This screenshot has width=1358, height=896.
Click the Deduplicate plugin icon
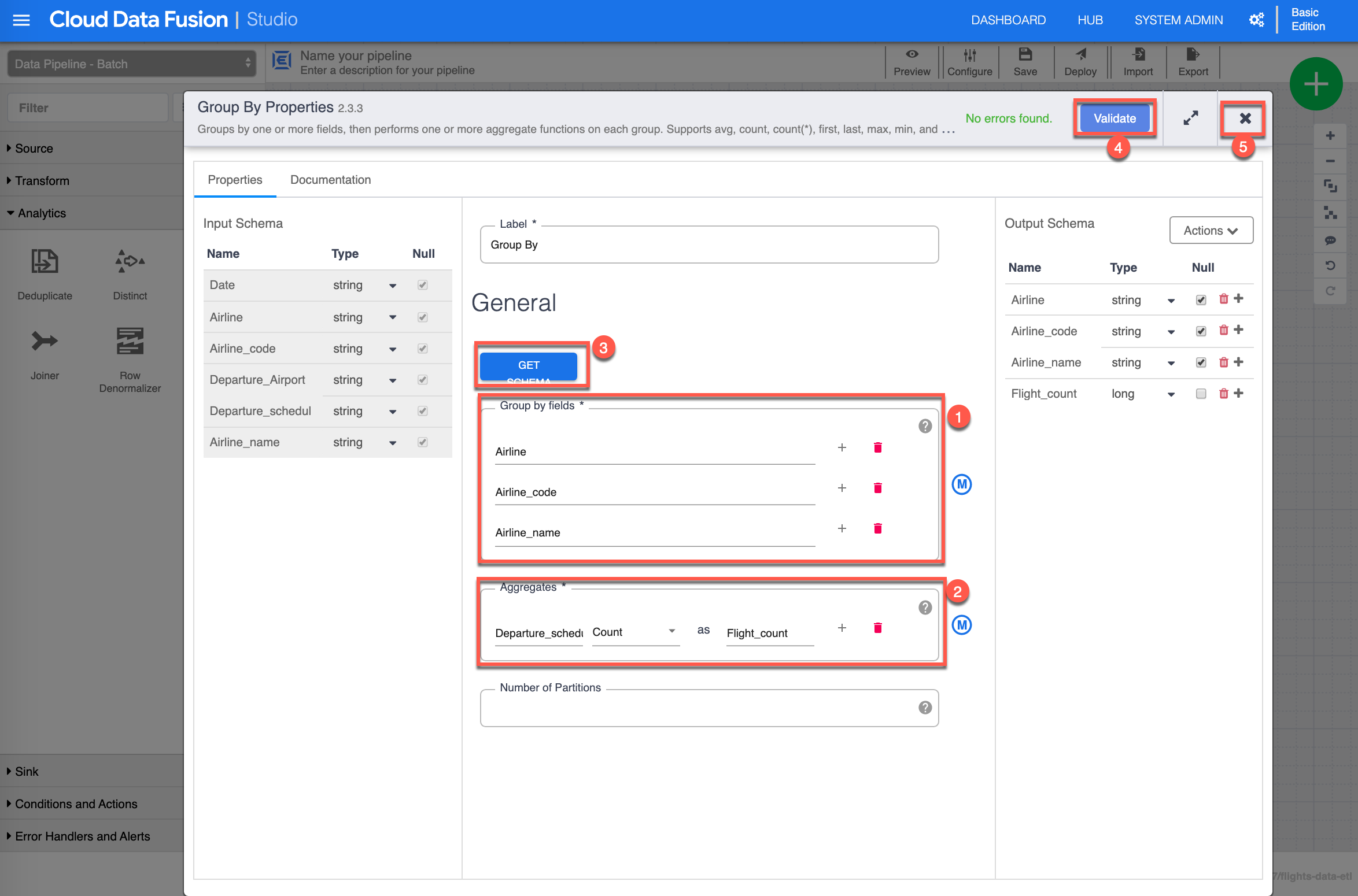click(45, 262)
